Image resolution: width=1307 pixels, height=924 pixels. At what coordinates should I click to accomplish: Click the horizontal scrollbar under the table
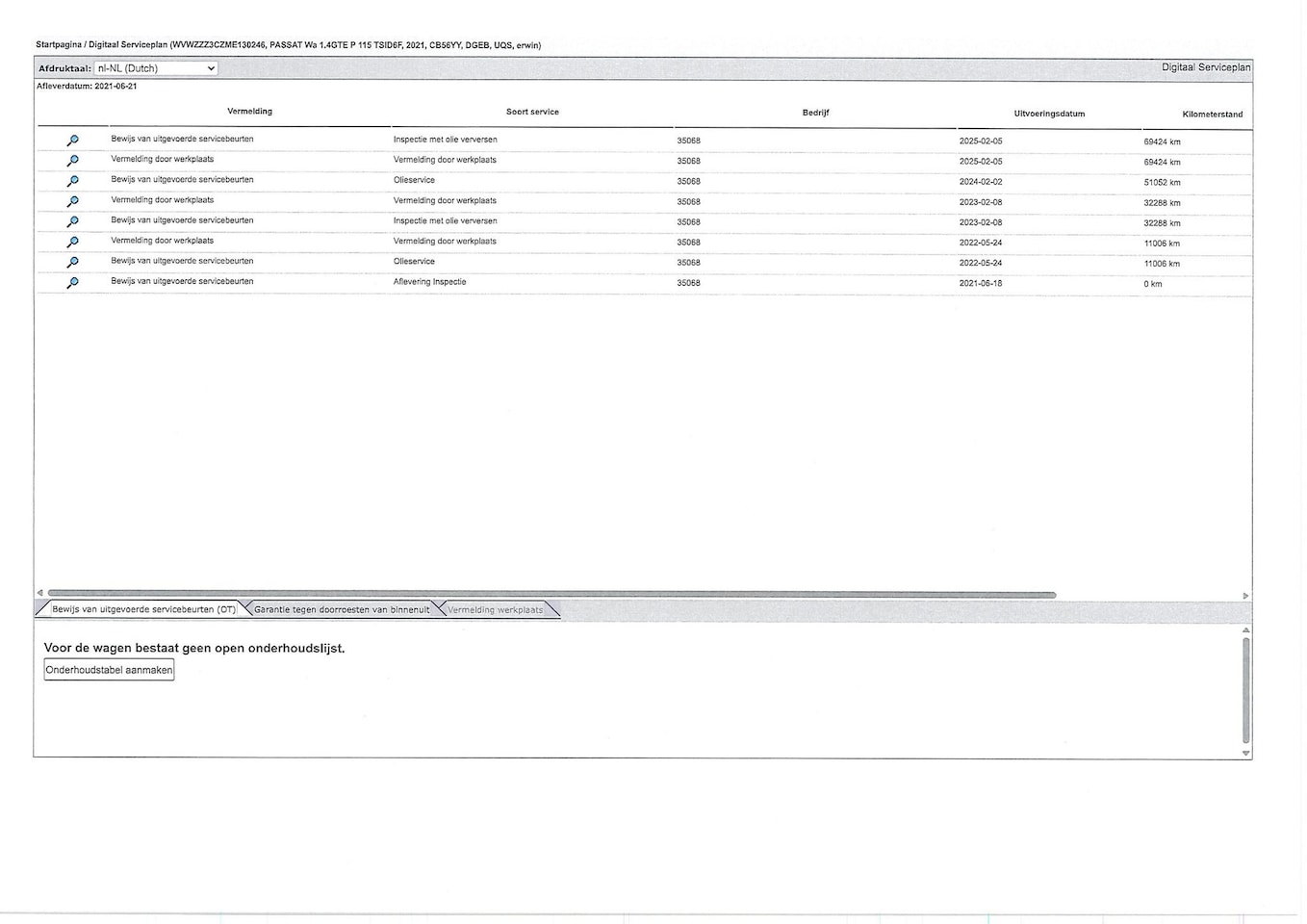click(551, 595)
